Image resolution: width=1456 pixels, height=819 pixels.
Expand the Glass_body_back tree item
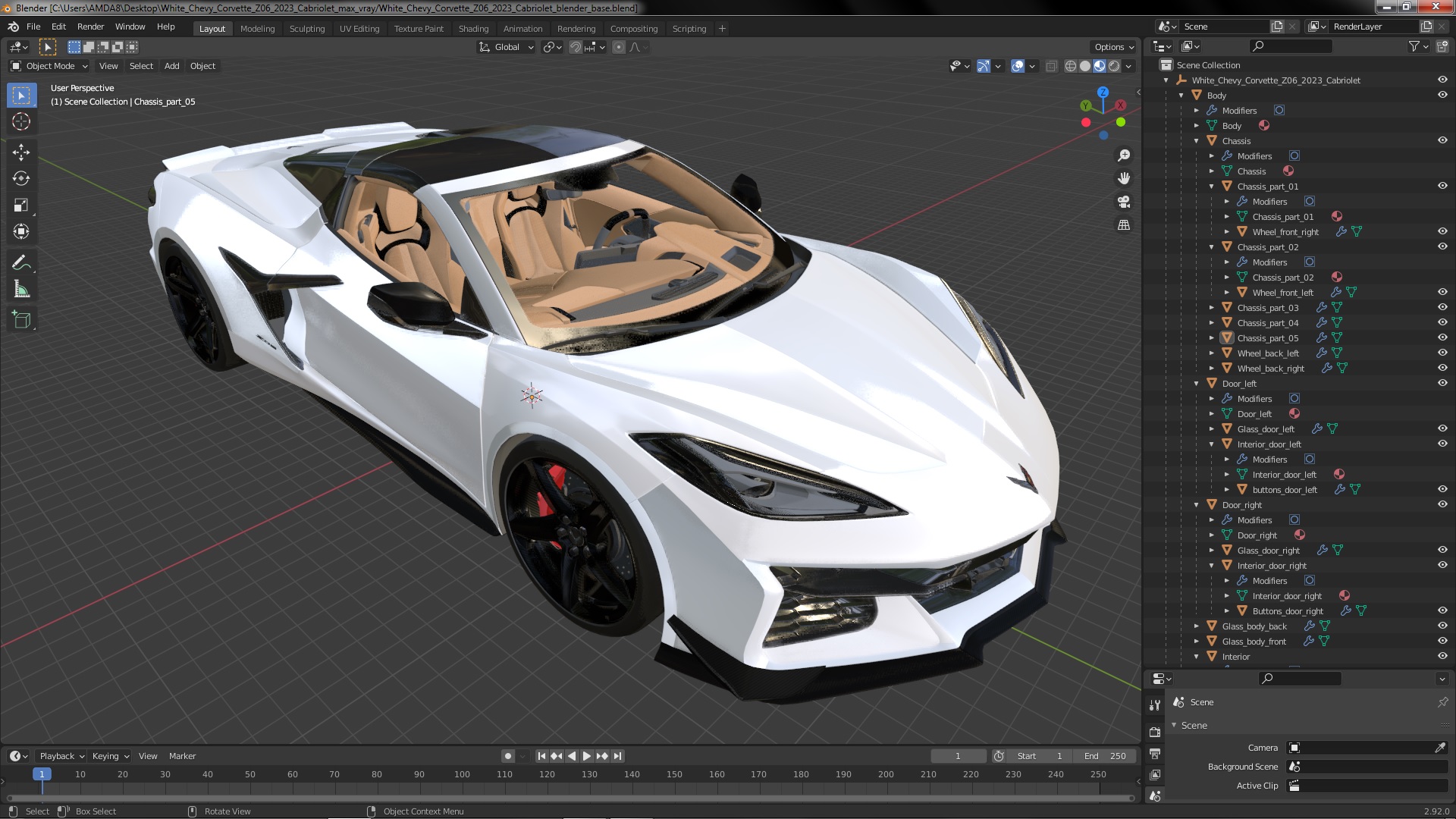pos(1197,626)
